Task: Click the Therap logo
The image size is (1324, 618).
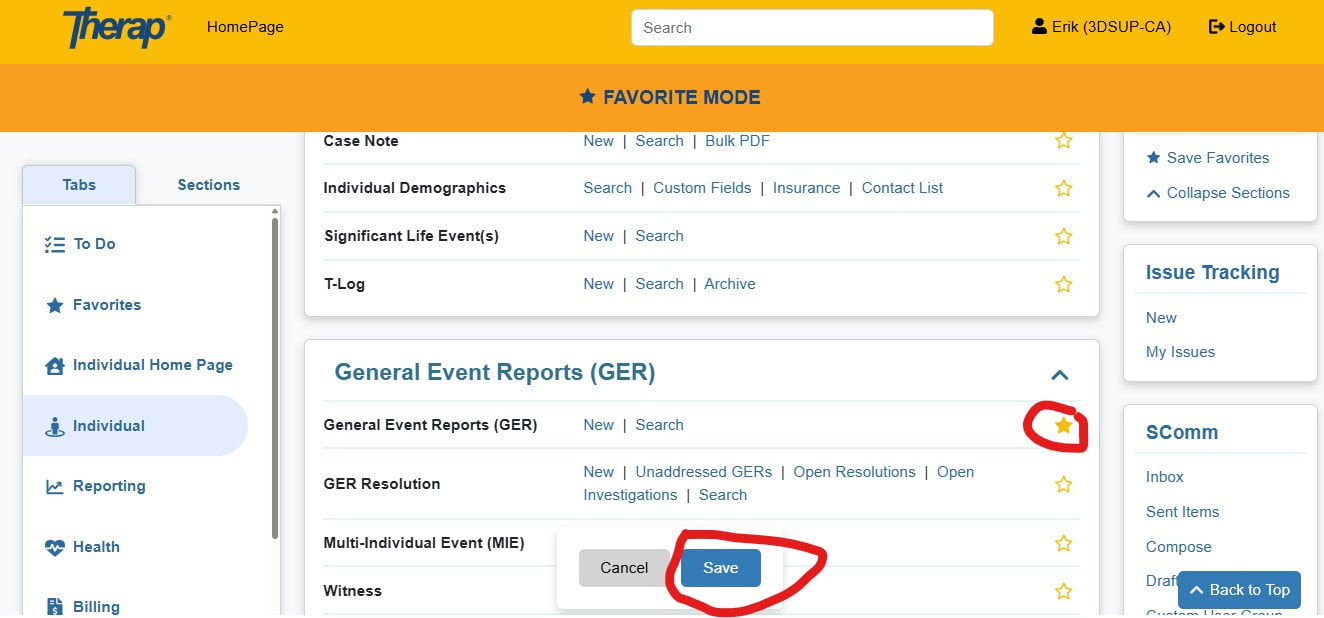Action: (x=115, y=28)
